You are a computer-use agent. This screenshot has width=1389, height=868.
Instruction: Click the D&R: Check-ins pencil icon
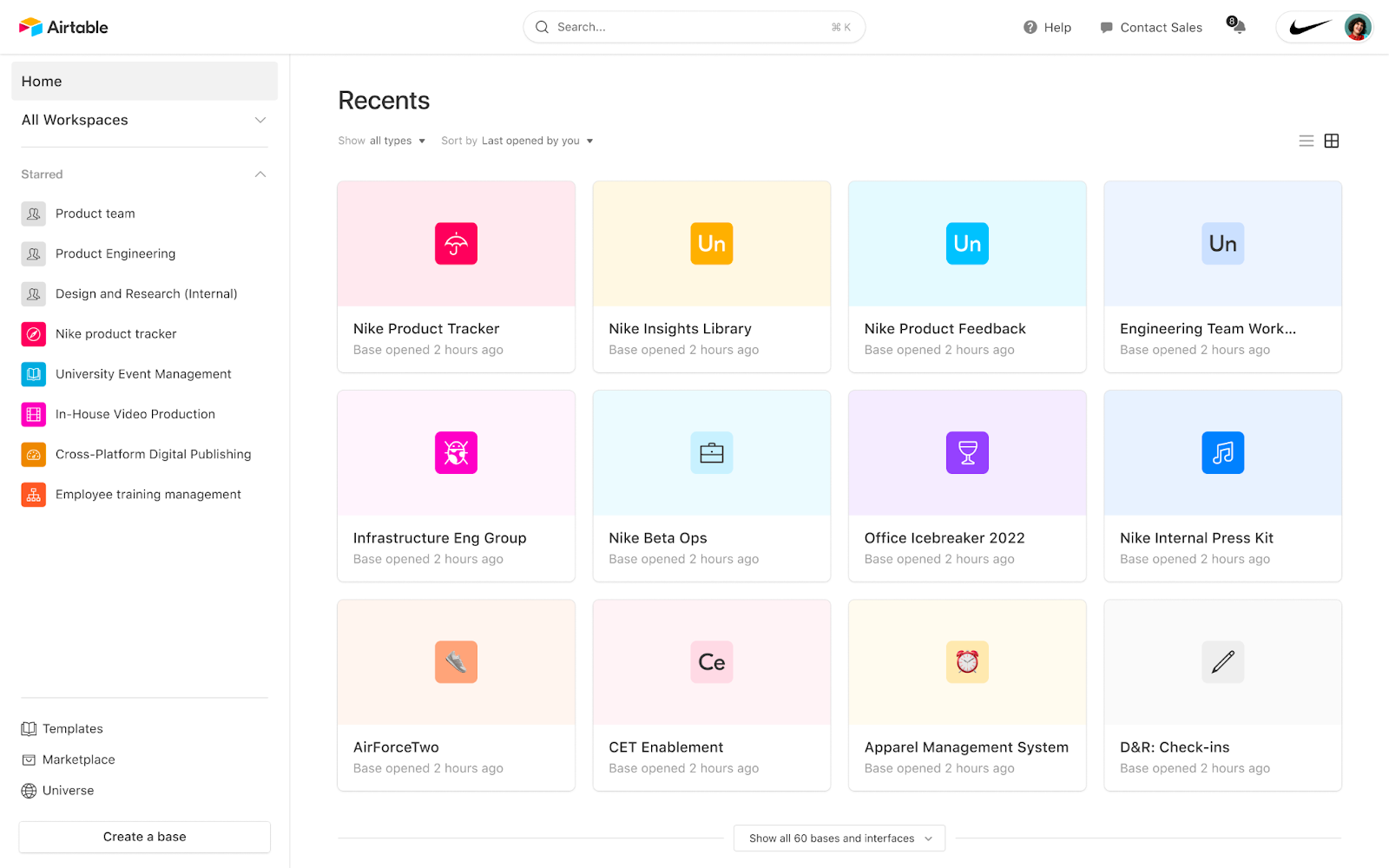(1223, 662)
